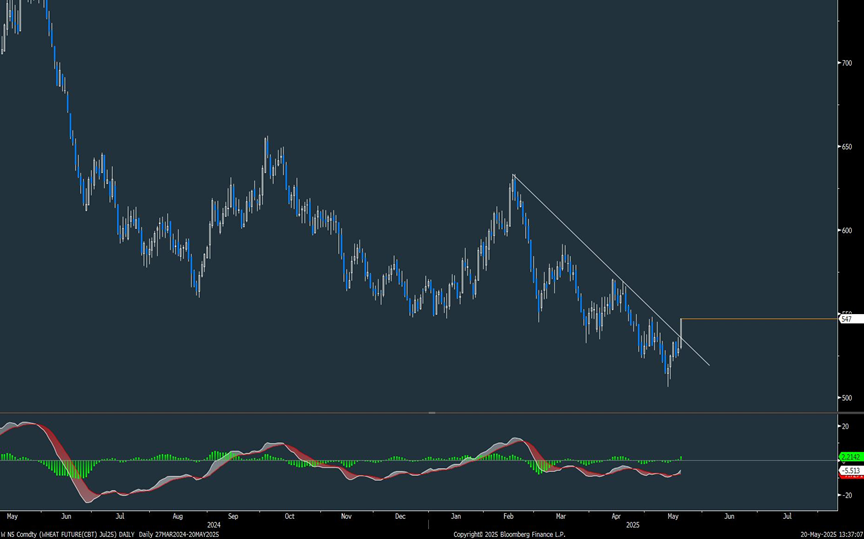Click the Aug month label
This screenshot has height=539, width=864.
(177, 516)
